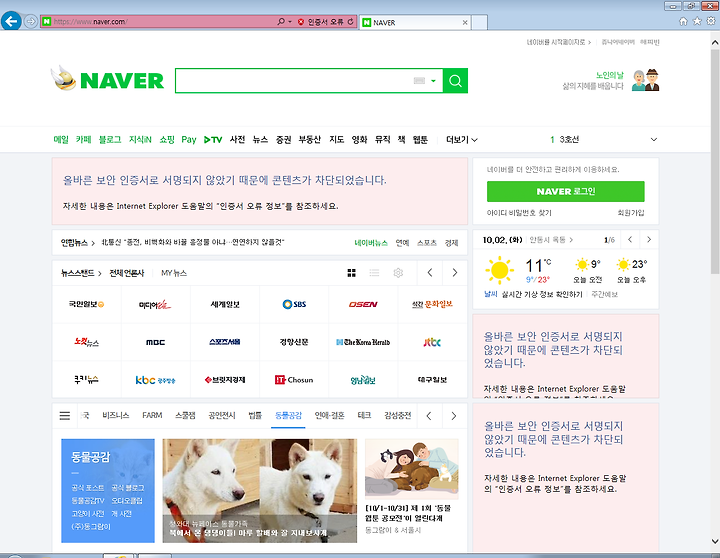This screenshot has height=558, width=720.
Task: Show next topics with right chevron
Action: pos(454,416)
